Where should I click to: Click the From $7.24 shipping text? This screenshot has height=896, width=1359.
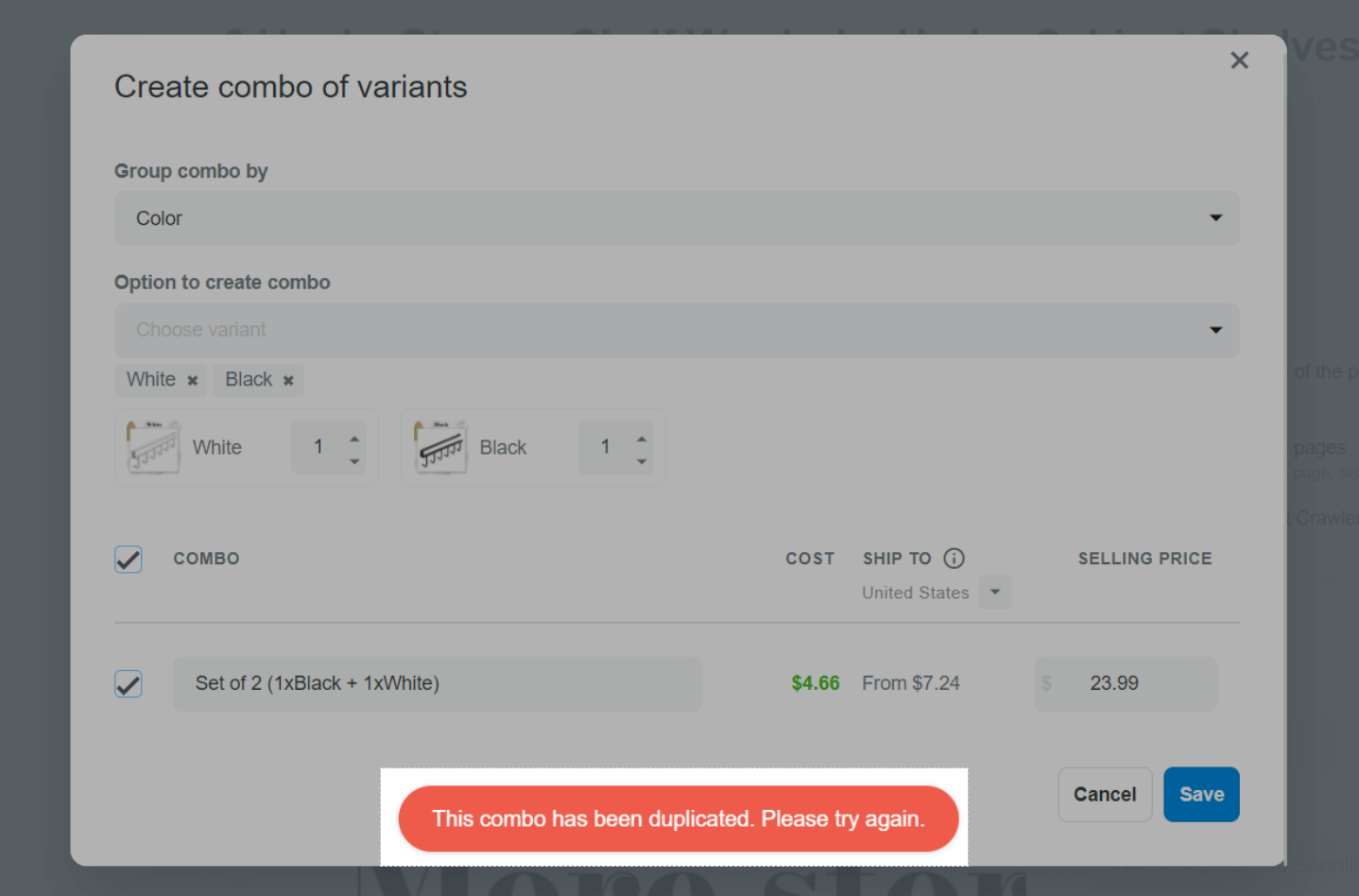911,683
